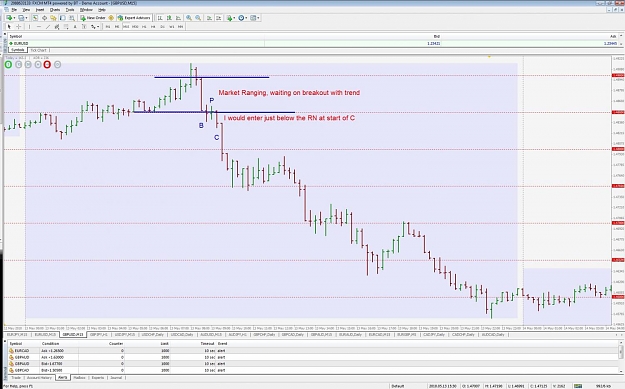This screenshot has height=389, width=625.
Task: Expand the Periods dropdown arrow
Action: (246, 18)
